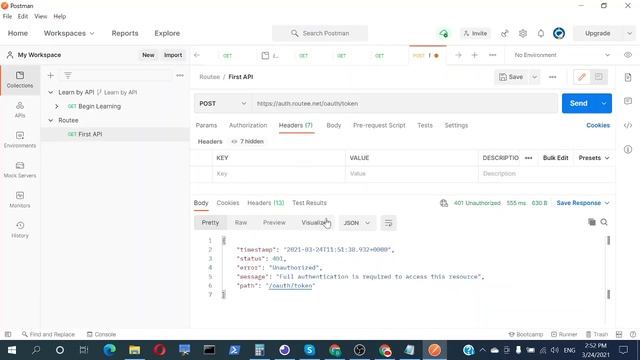
Task: Open the Workspaces dropdown
Action: pos(69,33)
